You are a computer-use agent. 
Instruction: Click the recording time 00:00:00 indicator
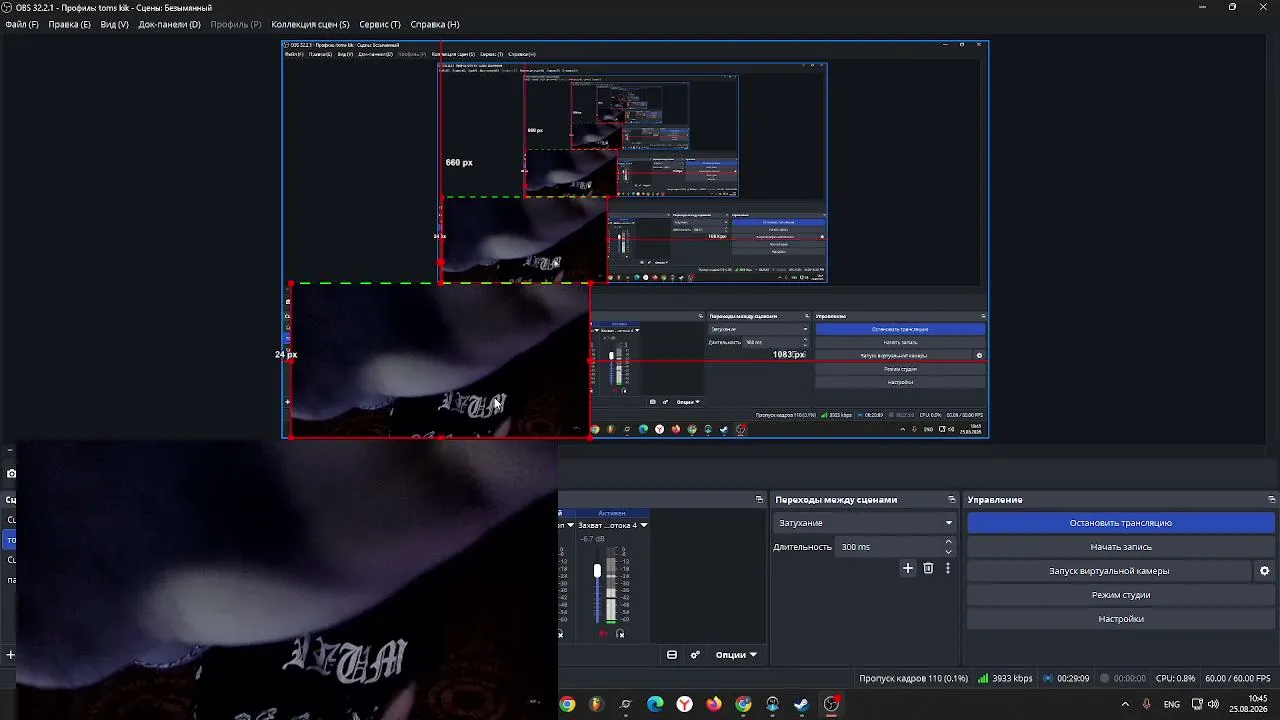(x=1123, y=678)
